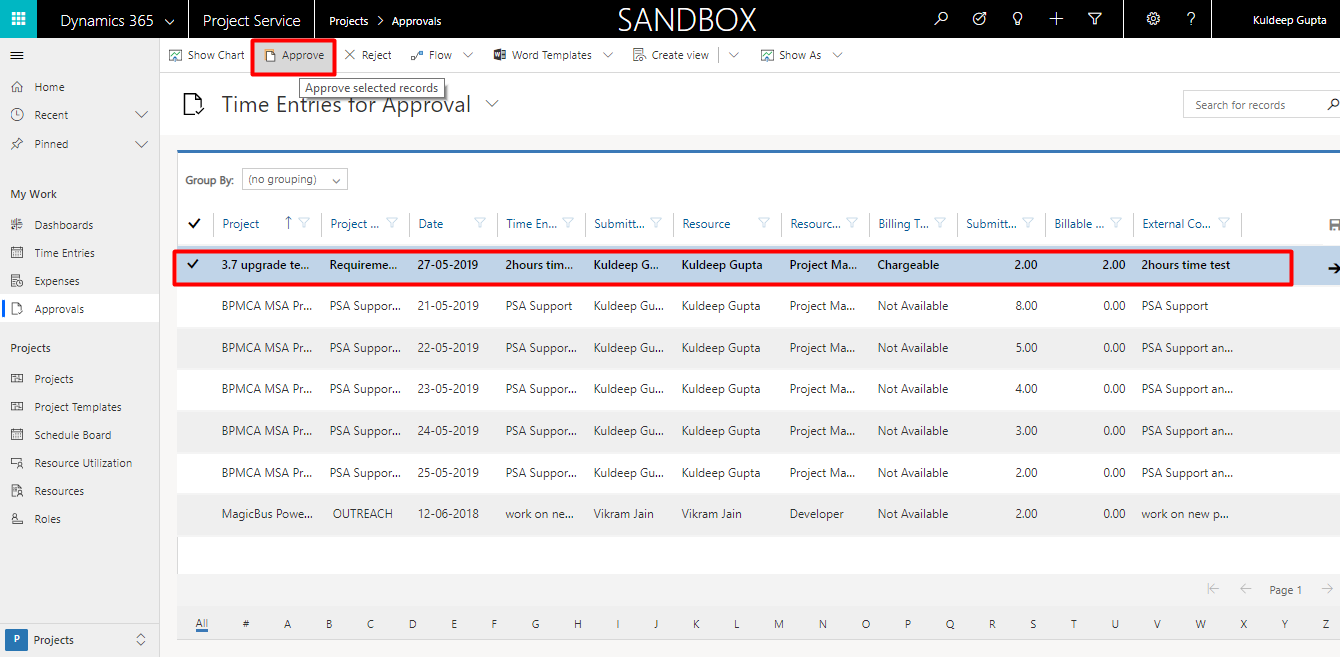Toggle the select-all checkmark in grid header

(x=194, y=223)
